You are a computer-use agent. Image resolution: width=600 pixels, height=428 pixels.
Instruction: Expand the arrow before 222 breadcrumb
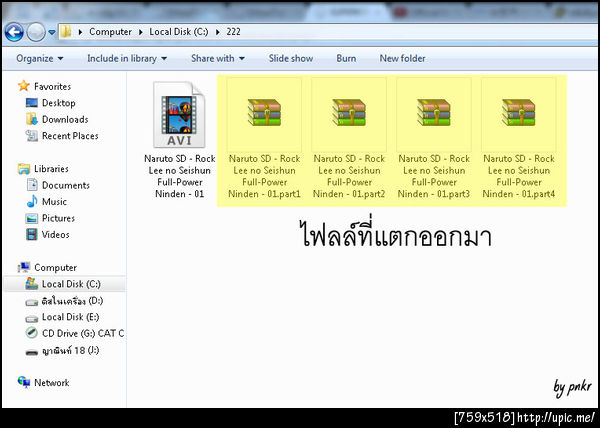pyautogui.click(x=218, y=32)
